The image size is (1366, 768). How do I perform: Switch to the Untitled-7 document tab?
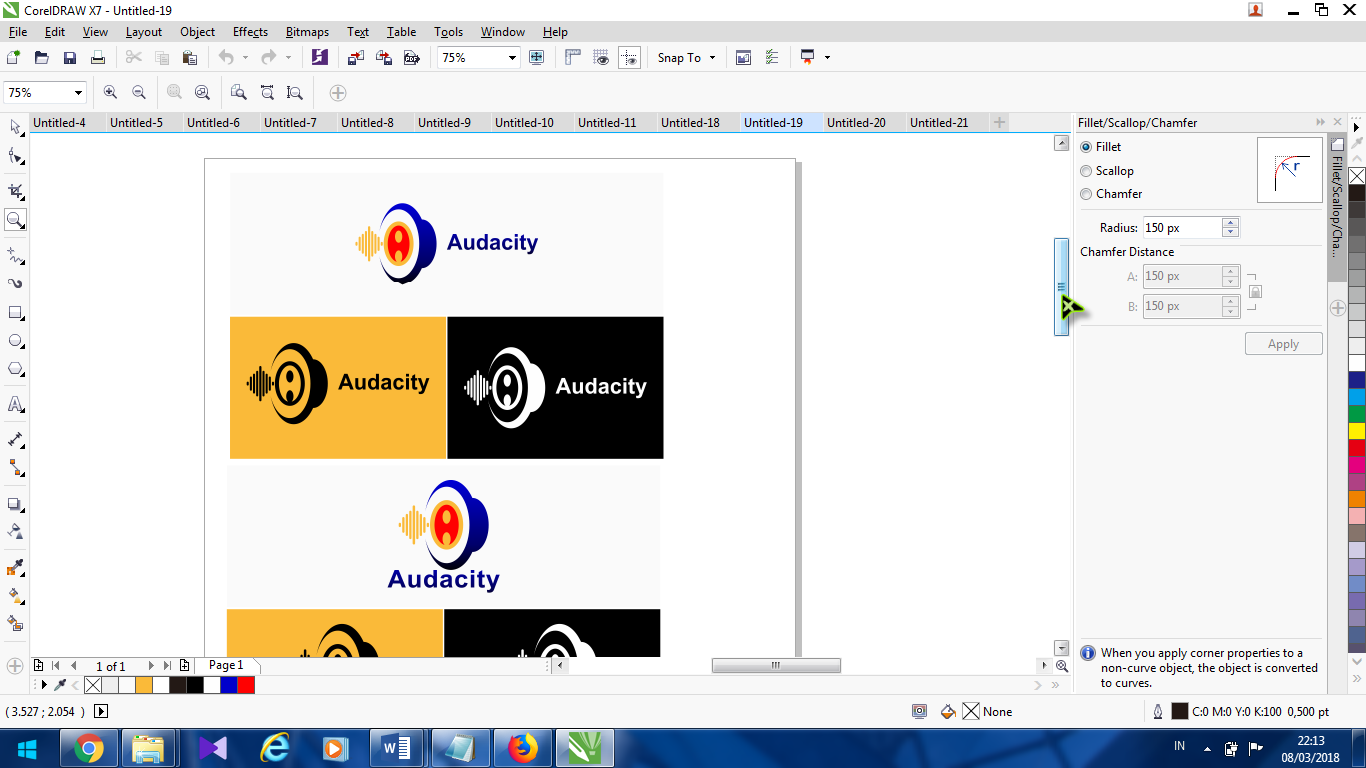pos(292,123)
